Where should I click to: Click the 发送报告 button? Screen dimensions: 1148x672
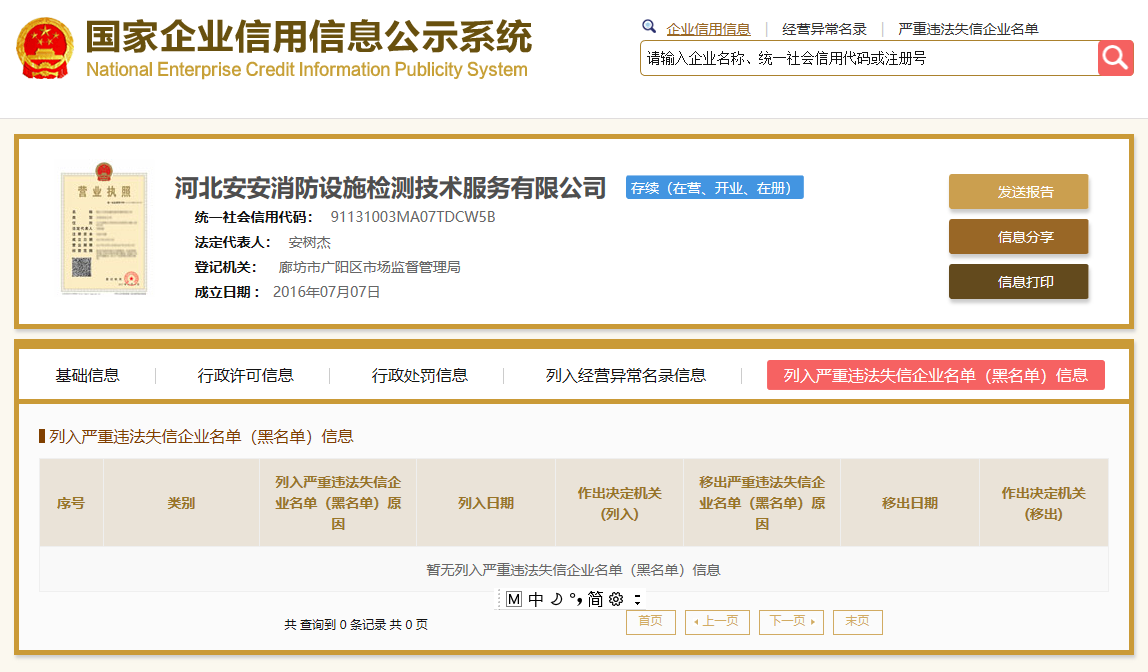tap(1018, 192)
